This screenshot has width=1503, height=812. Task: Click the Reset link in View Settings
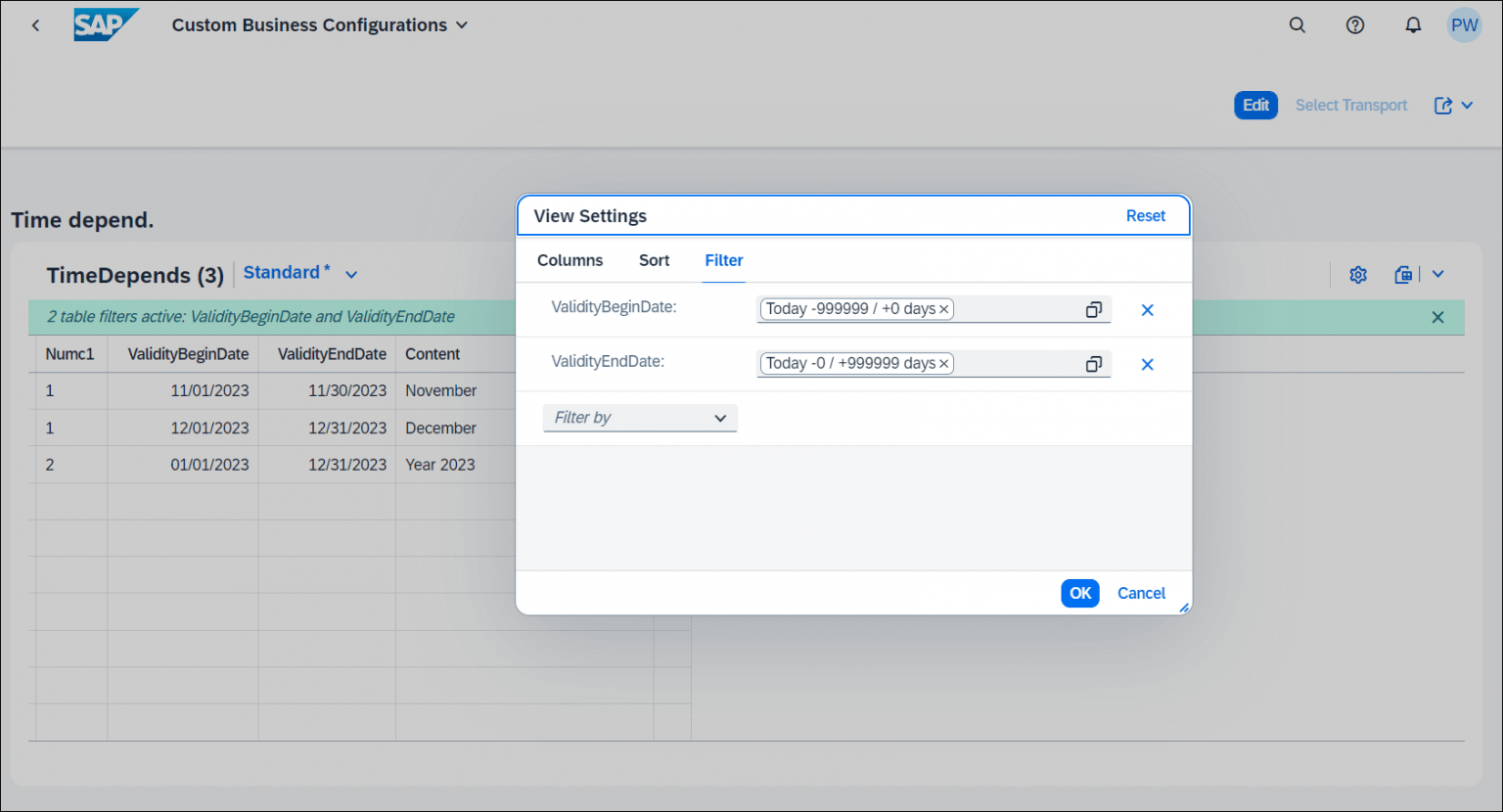(x=1145, y=215)
